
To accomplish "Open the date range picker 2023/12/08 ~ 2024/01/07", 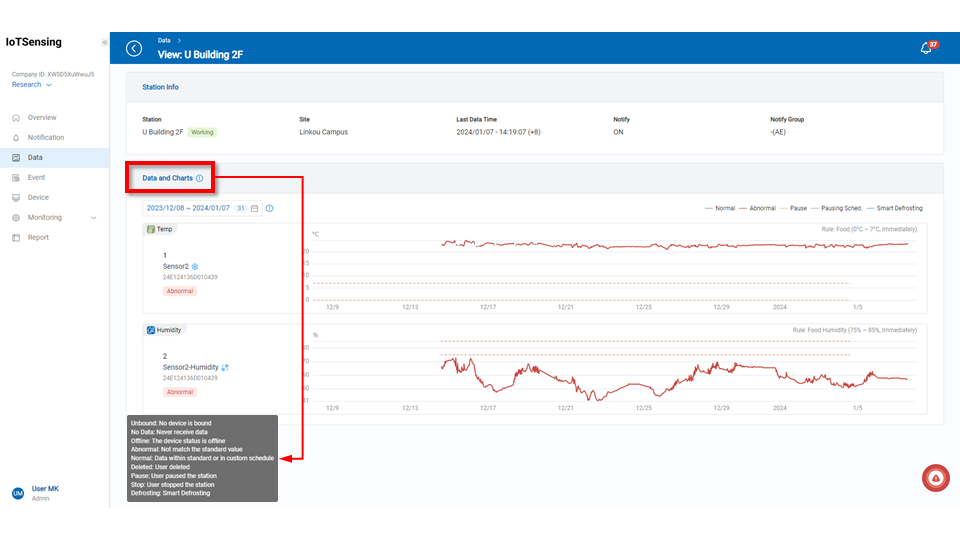I will click(188, 208).
